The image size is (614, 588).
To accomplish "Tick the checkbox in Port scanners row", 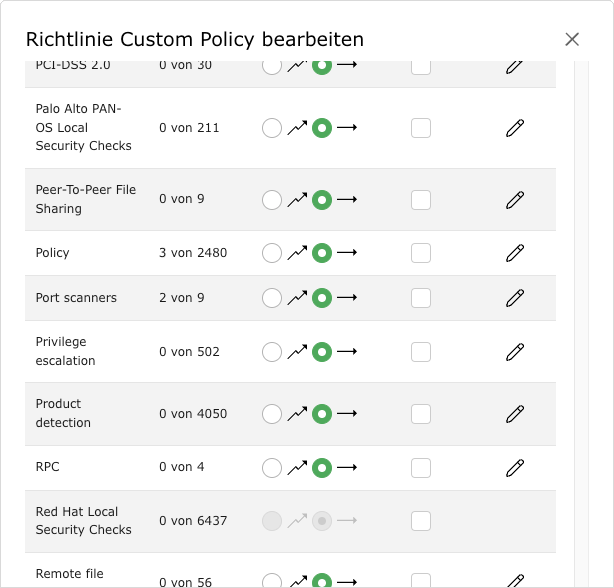I will pyautogui.click(x=421, y=298).
